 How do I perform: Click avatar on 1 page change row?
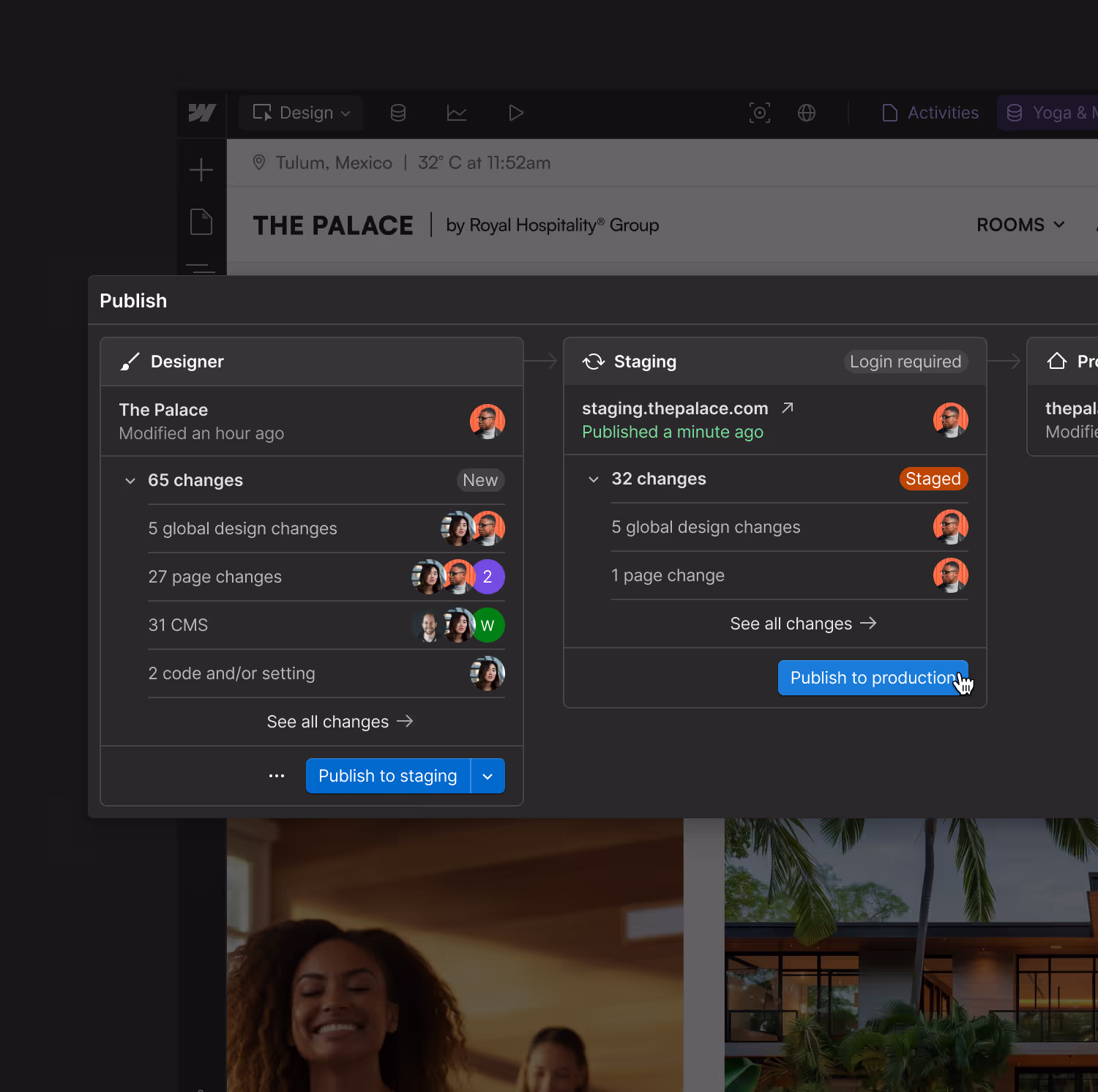point(951,575)
